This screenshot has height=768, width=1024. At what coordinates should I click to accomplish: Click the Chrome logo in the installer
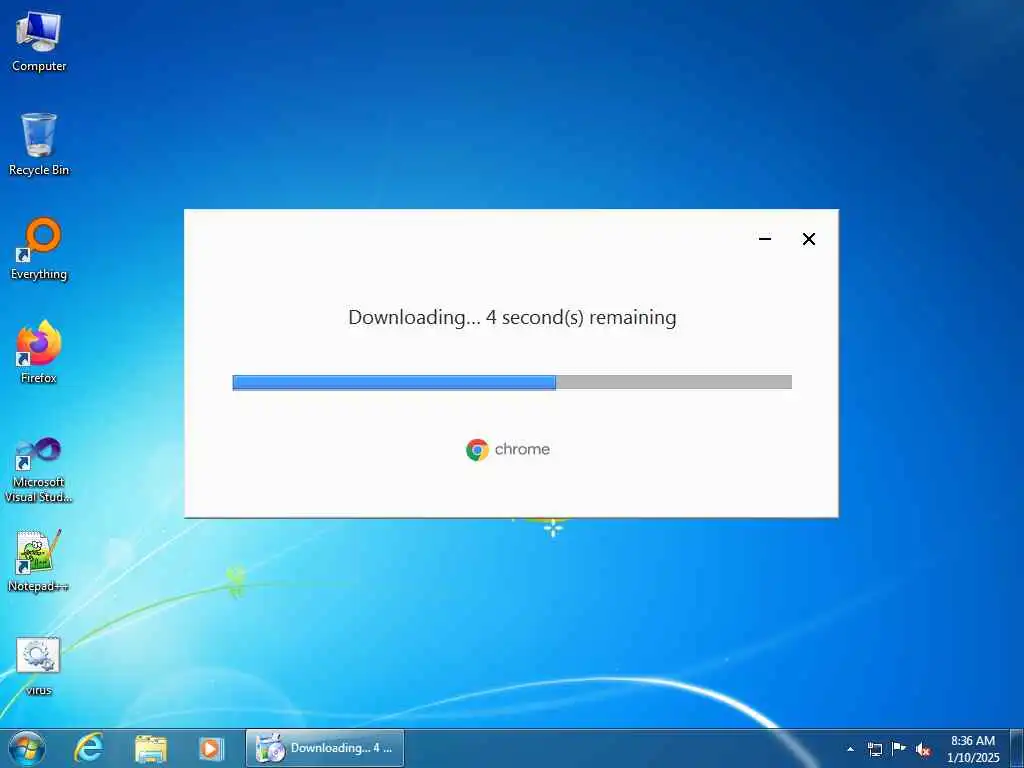point(477,449)
